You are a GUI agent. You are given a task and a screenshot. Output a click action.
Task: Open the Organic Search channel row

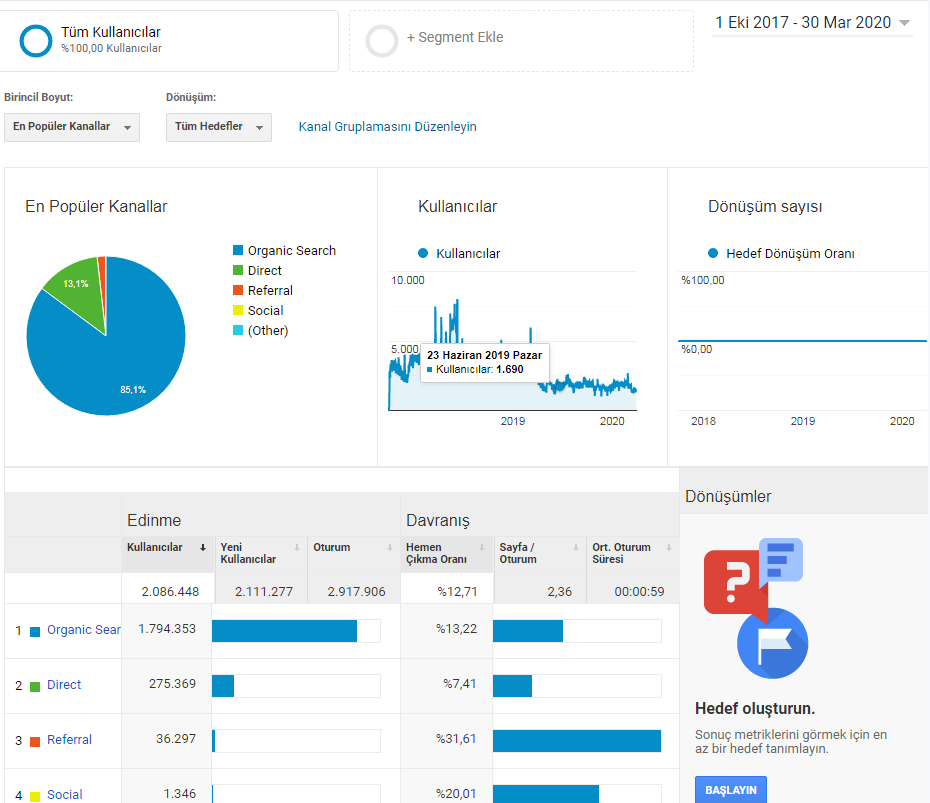84,630
